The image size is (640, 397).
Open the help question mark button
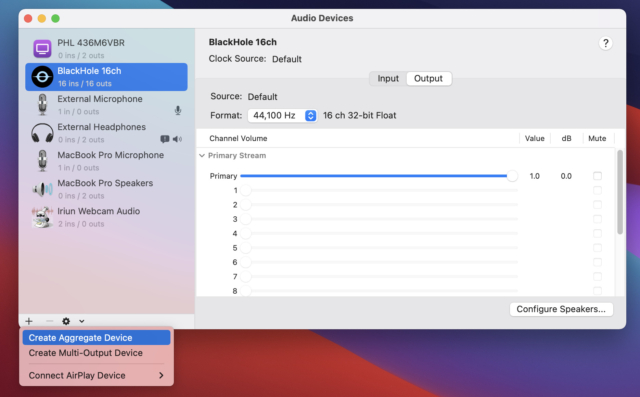[x=605, y=43]
